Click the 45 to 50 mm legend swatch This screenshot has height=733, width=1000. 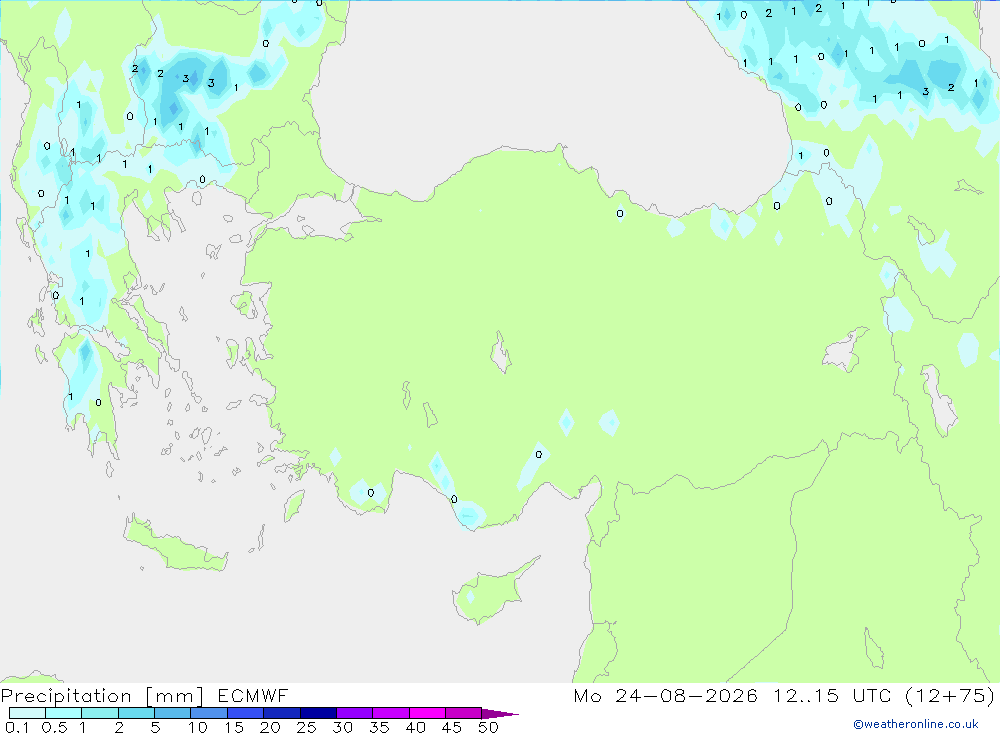click(464, 713)
